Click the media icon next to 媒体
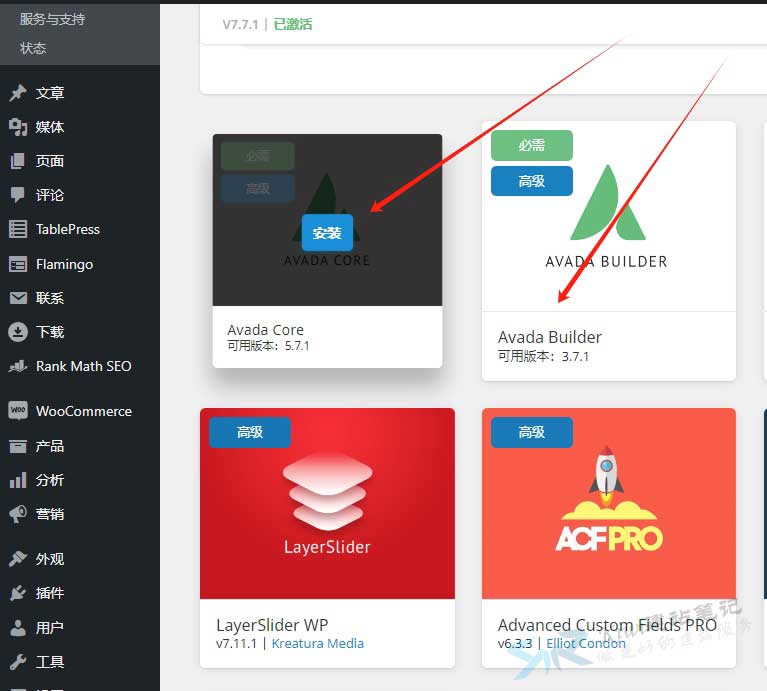 pyautogui.click(x=18, y=127)
